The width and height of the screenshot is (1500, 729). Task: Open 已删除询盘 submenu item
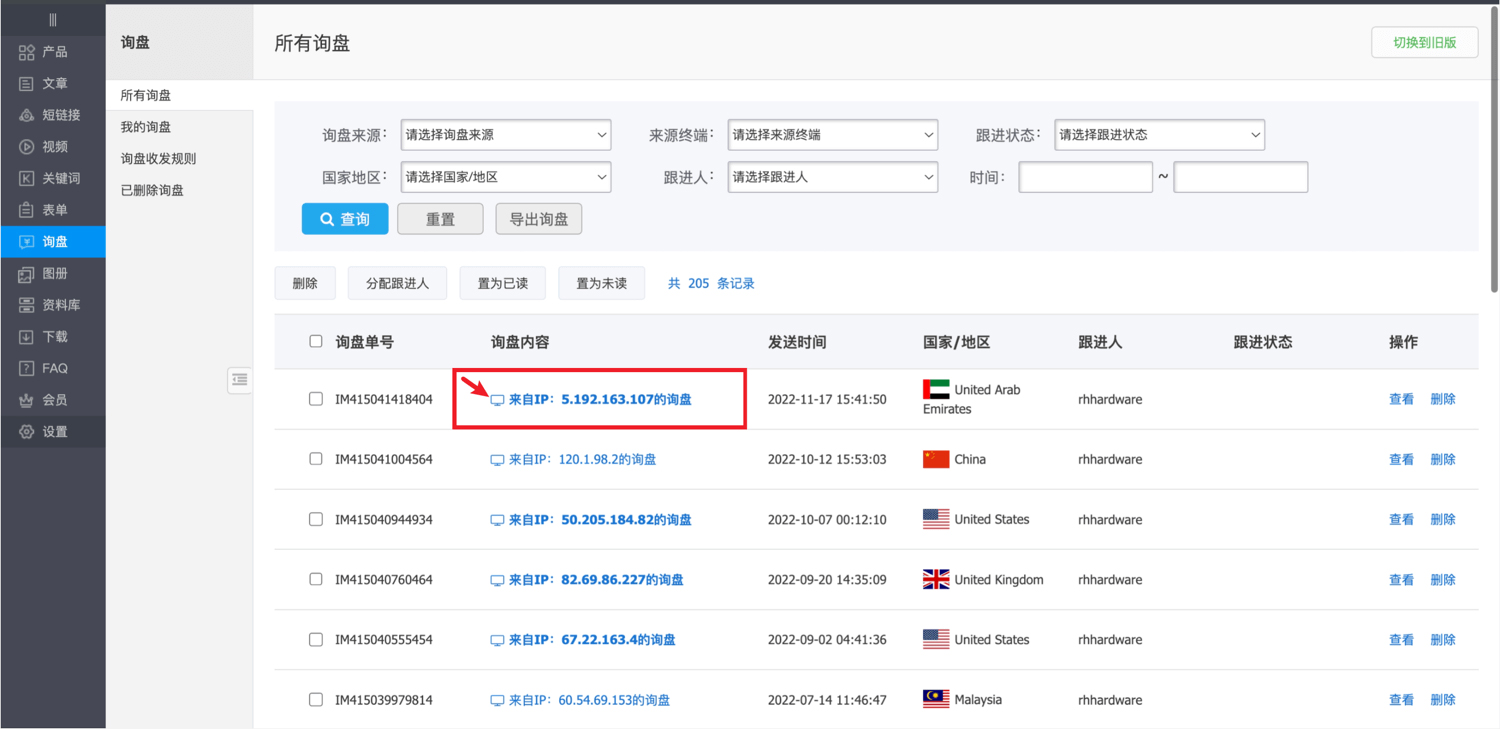(152, 190)
